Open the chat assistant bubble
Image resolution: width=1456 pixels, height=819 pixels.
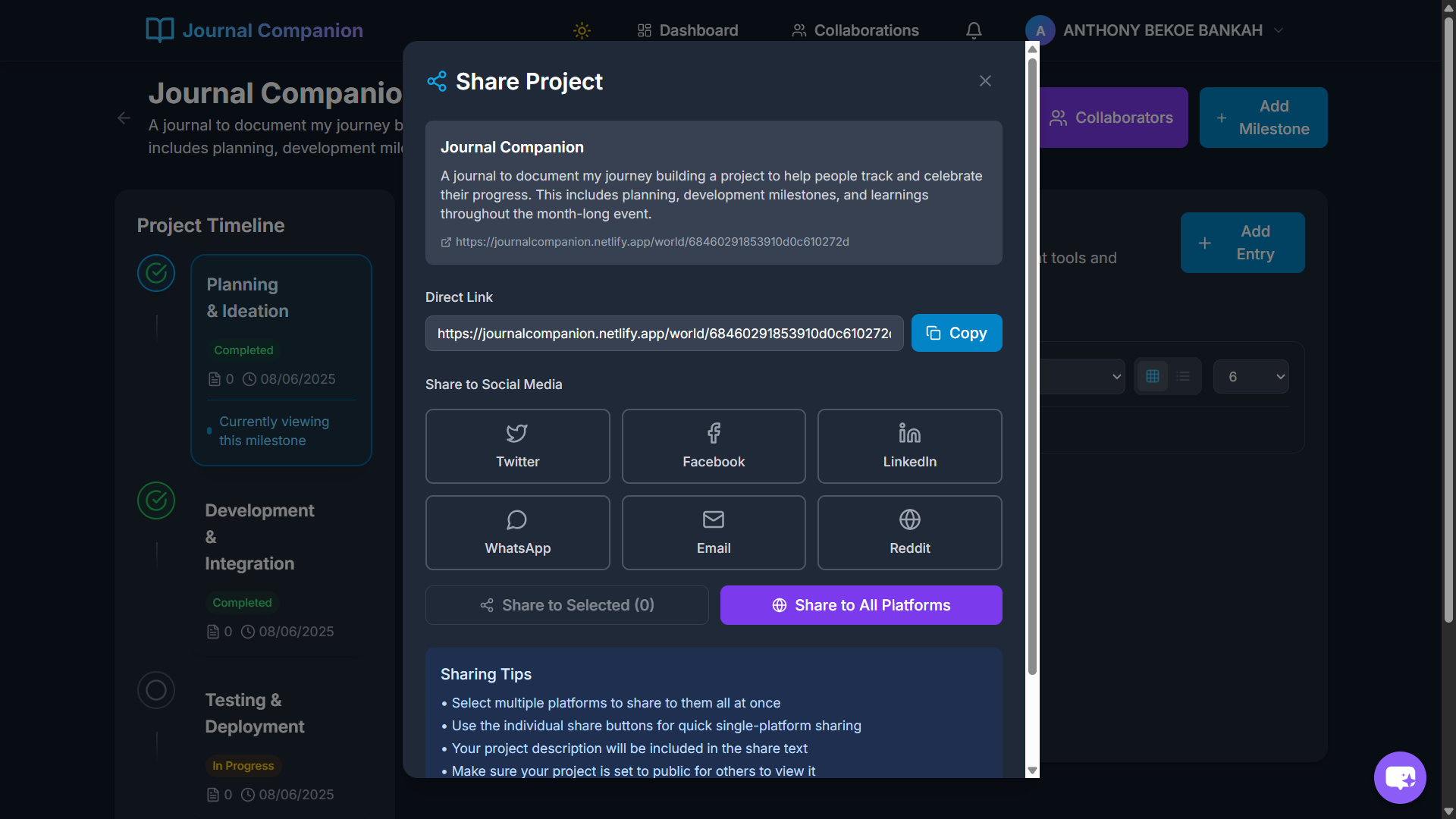[1399, 777]
